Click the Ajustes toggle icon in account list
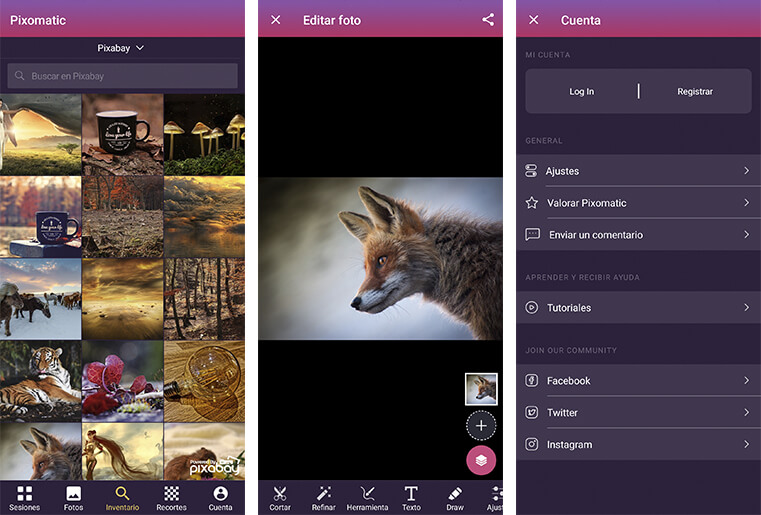The height and width of the screenshot is (515, 761). (531, 171)
